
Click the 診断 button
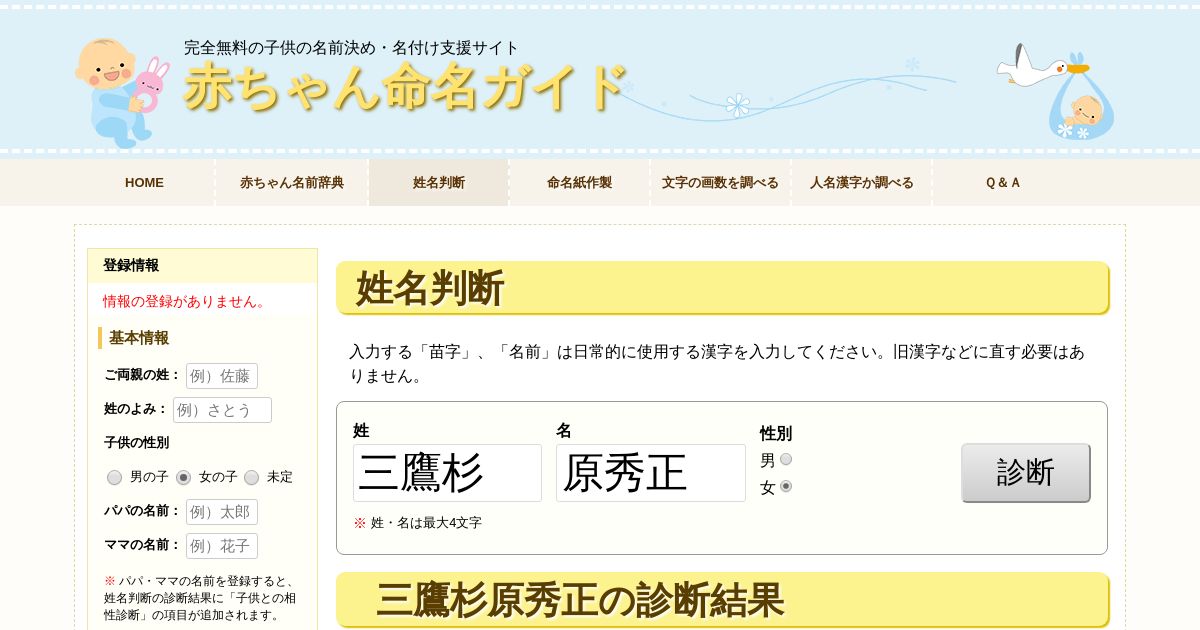pos(1026,473)
